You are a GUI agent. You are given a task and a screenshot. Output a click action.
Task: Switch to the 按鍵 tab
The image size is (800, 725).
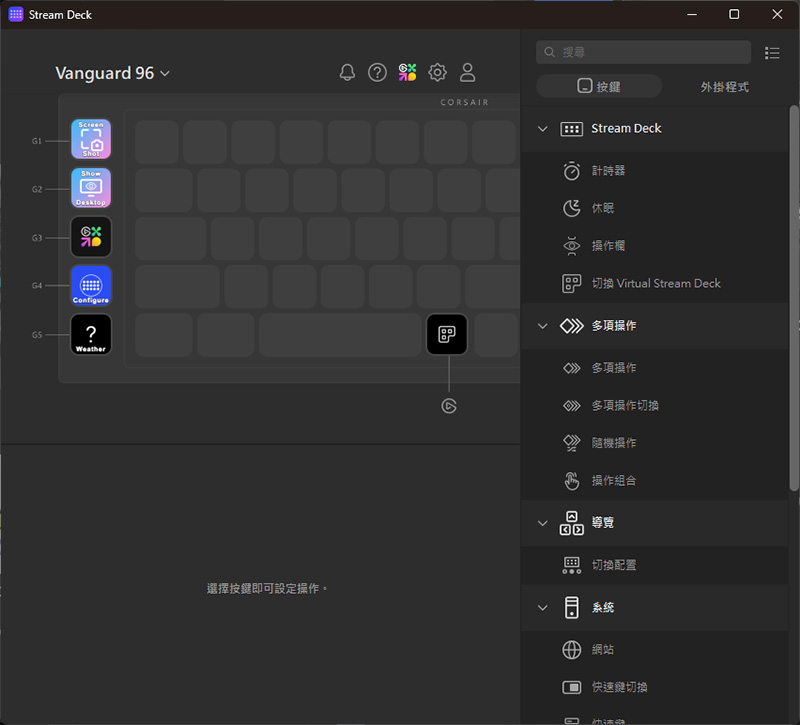click(x=599, y=87)
